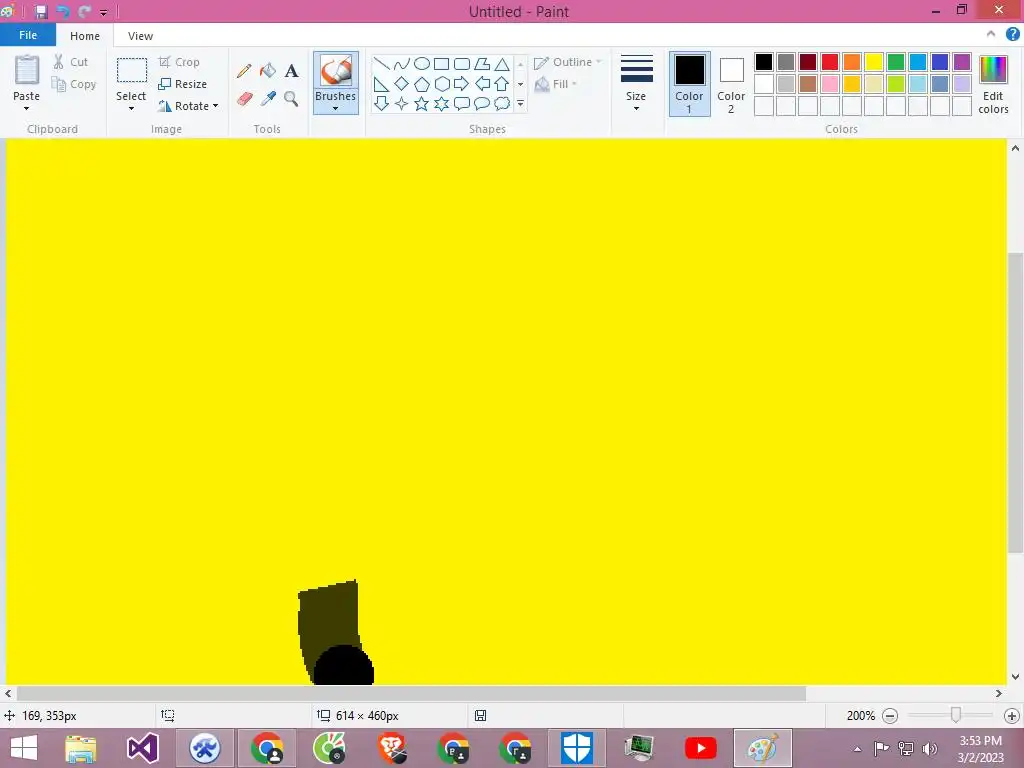Open the File menu
This screenshot has height=768, width=1024.
pos(27,35)
